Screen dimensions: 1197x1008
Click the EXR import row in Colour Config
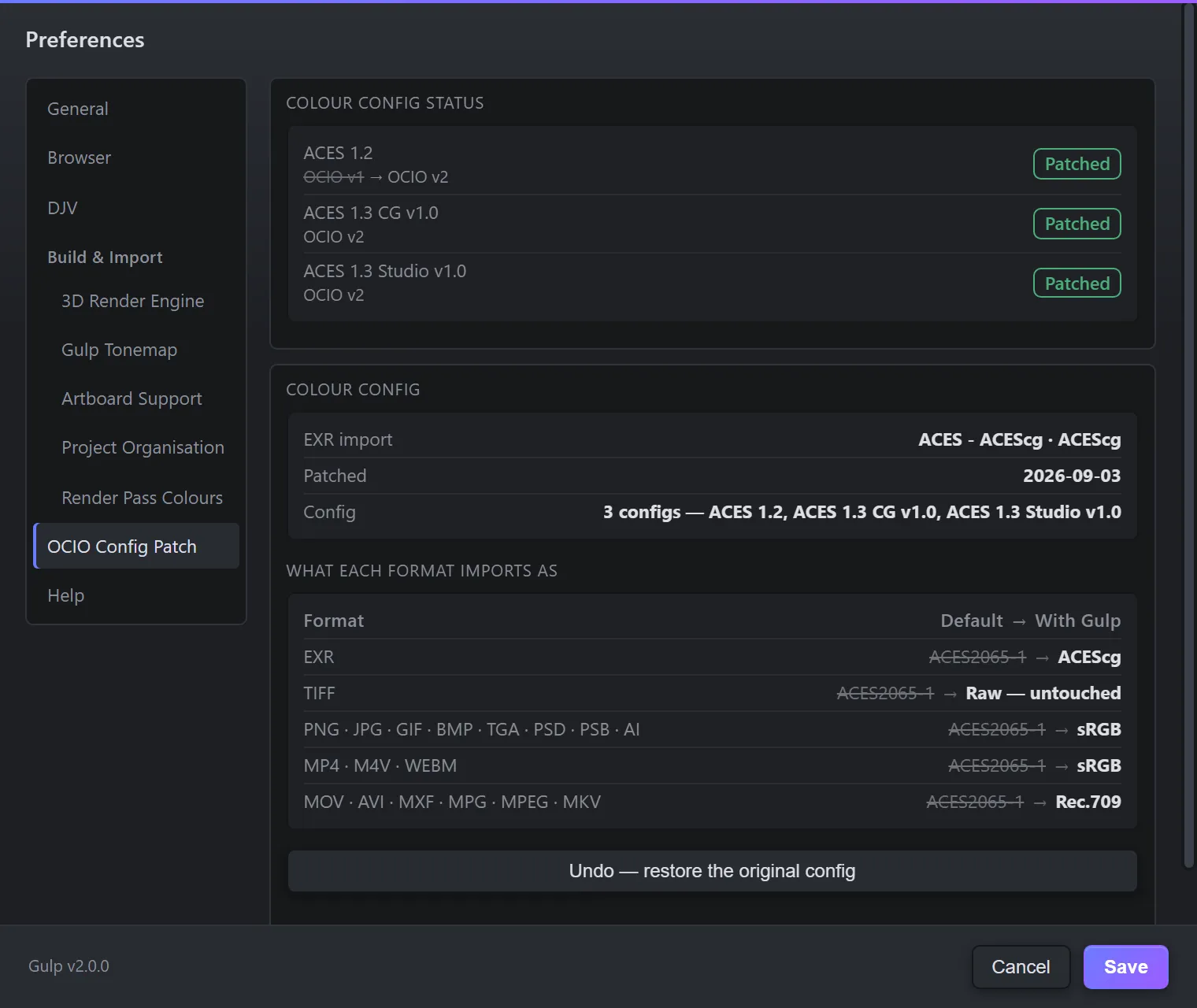point(712,439)
